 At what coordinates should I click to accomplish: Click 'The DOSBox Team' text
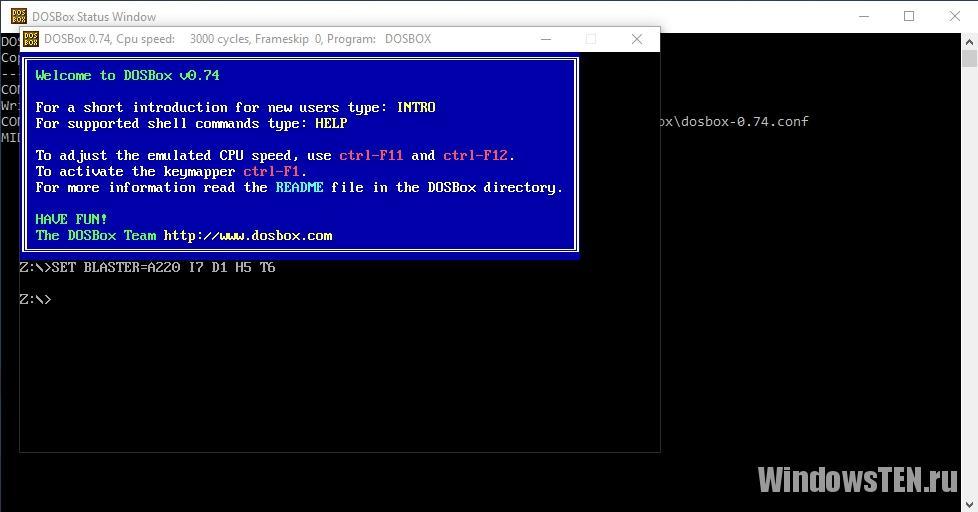click(95, 236)
